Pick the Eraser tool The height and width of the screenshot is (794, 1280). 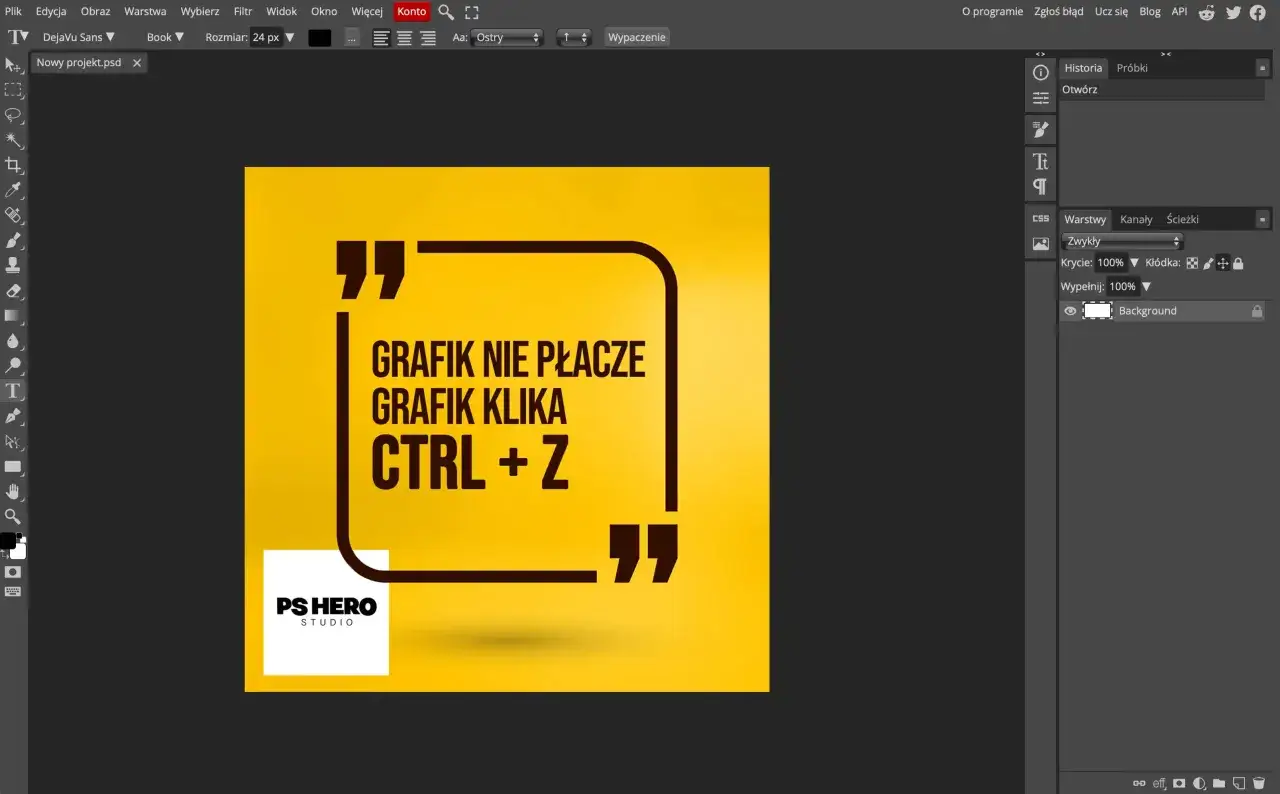[x=13, y=291]
